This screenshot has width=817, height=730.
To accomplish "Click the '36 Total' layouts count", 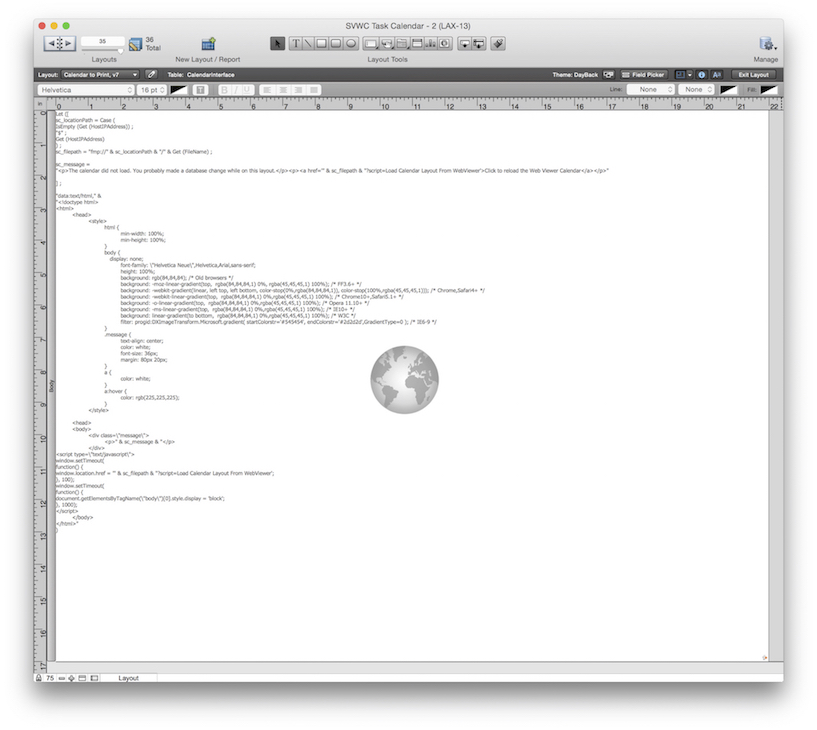I will (153, 44).
